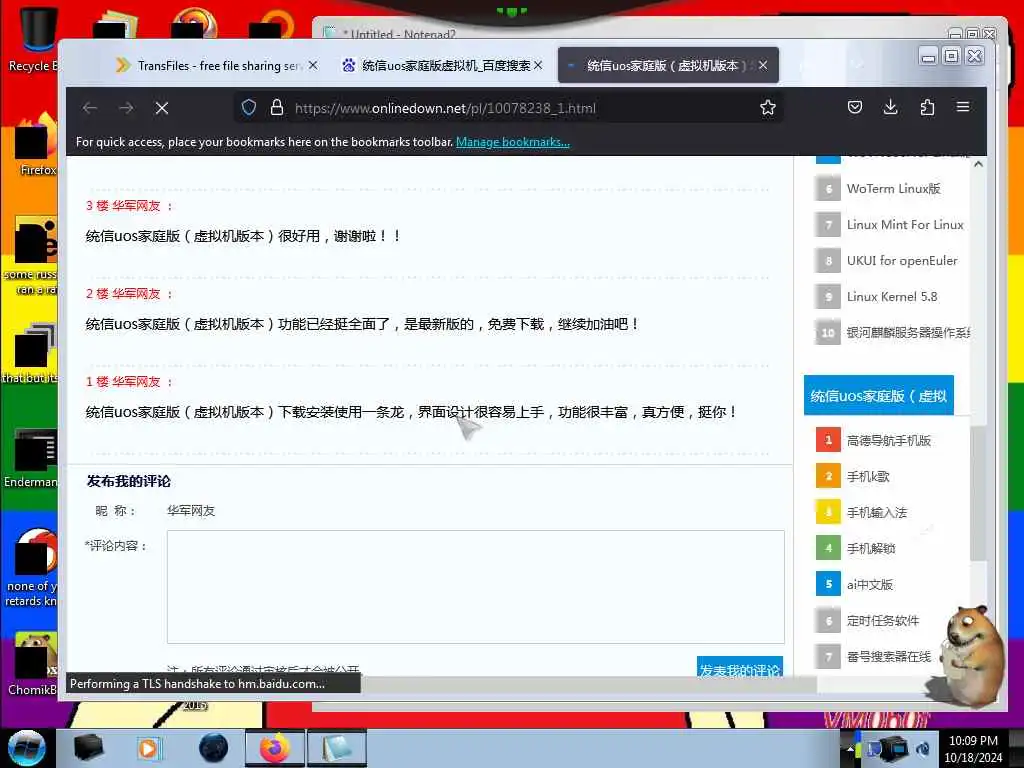Open WoTerm Linux版 ranking entry
The image size is (1024, 768).
(893, 189)
